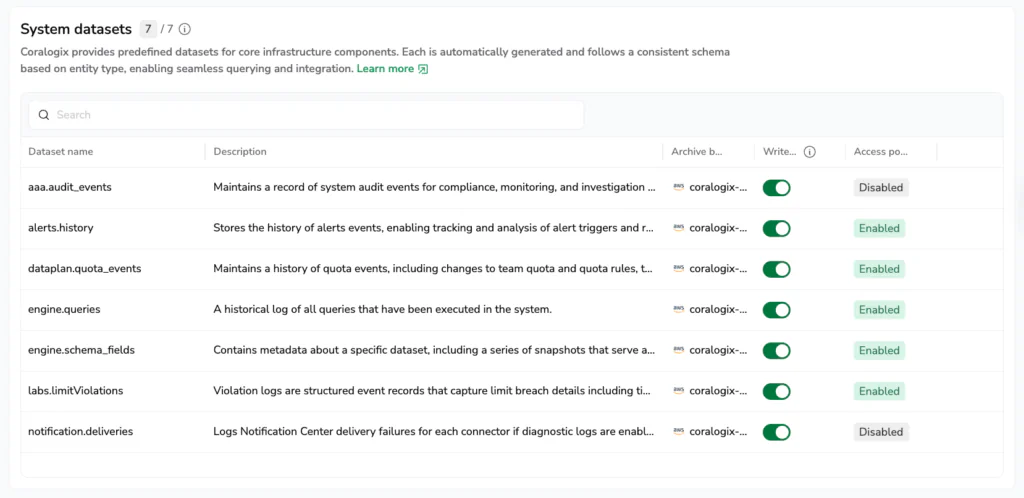Click the info icon next to System datasets count
This screenshot has height=498, width=1024.
185,30
